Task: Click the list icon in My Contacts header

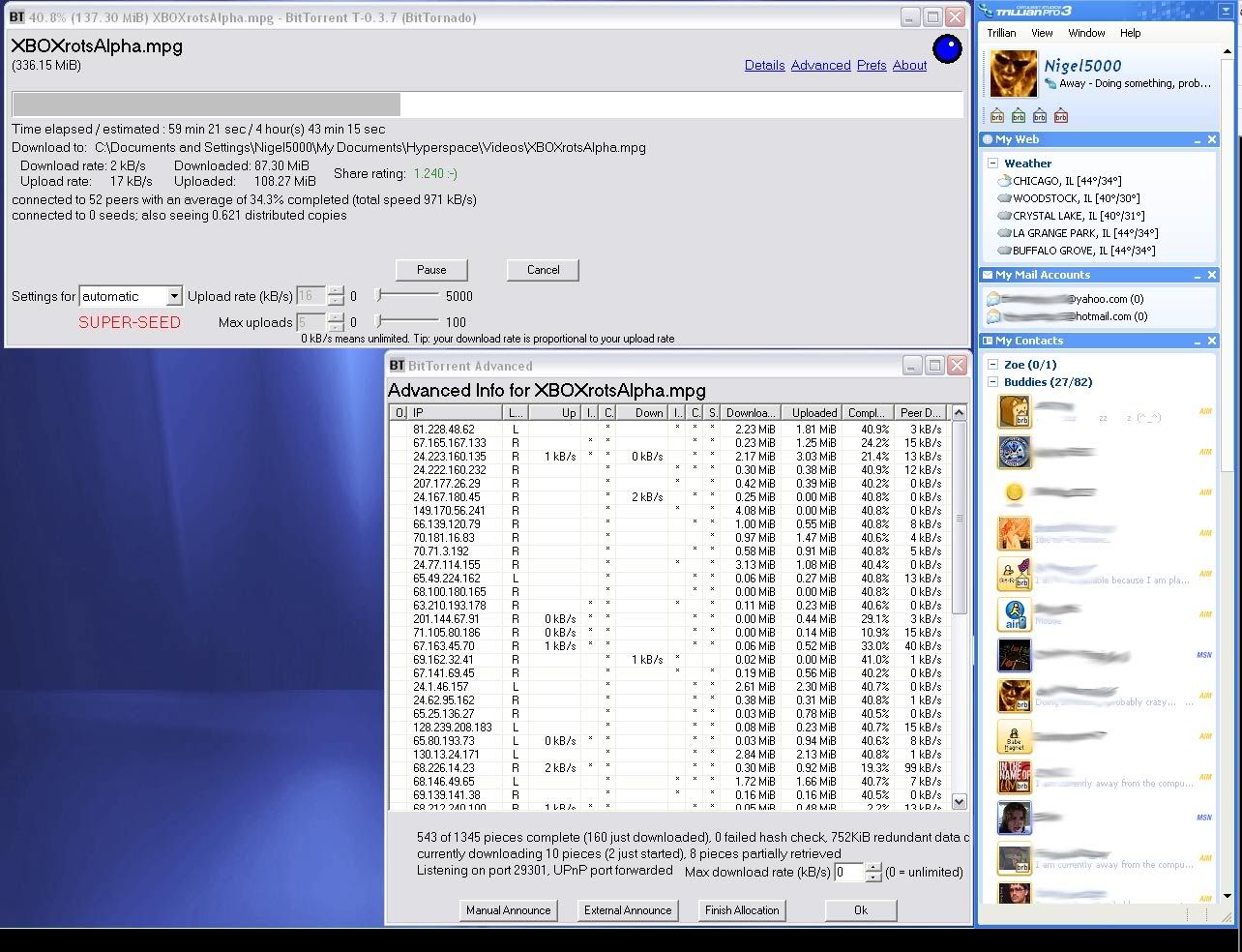Action: tap(988, 341)
